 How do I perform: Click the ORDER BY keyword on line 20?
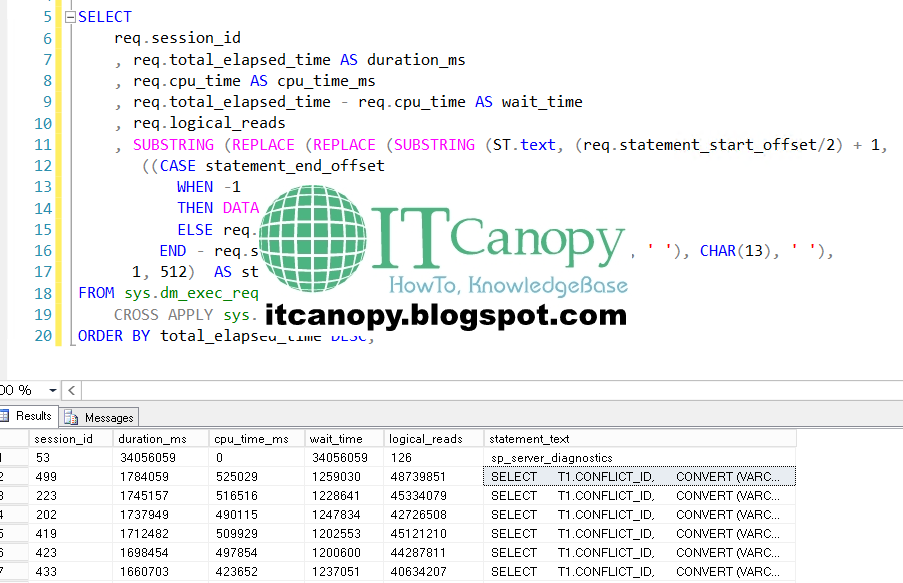coord(114,336)
